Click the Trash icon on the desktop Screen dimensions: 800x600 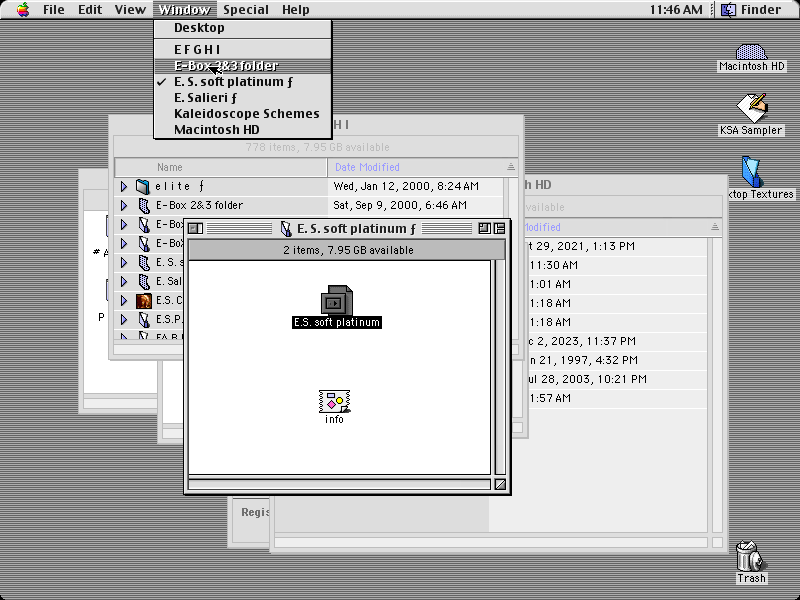click(750, 557)
